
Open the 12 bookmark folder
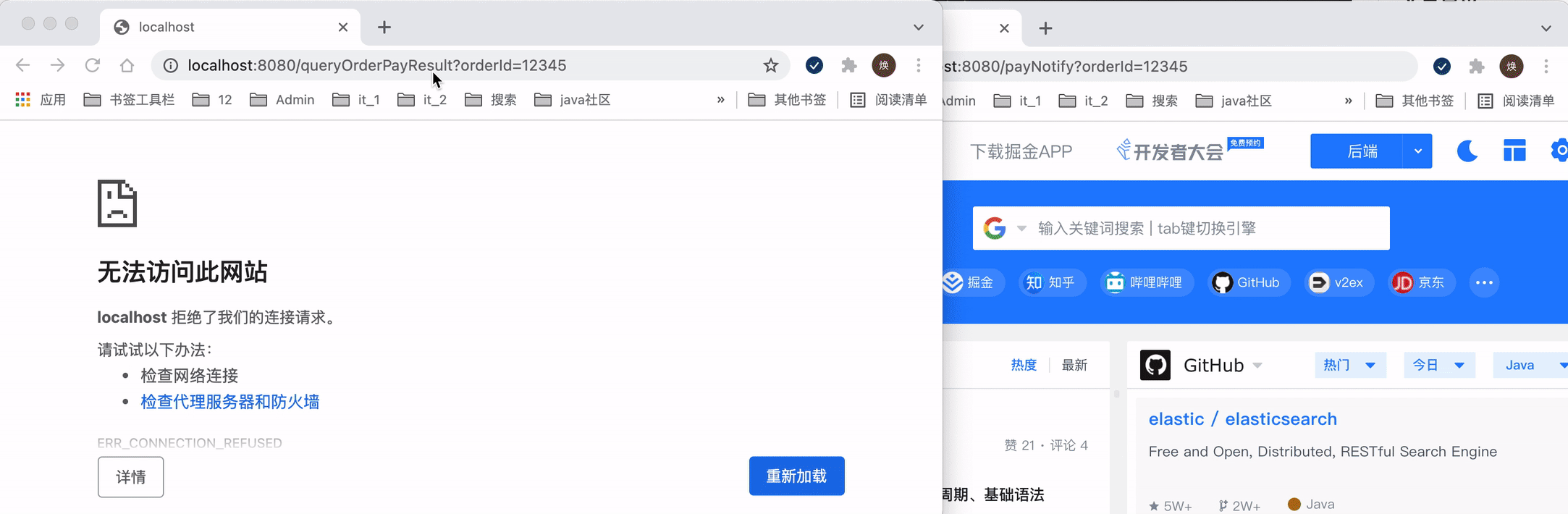tap(212, 100)
